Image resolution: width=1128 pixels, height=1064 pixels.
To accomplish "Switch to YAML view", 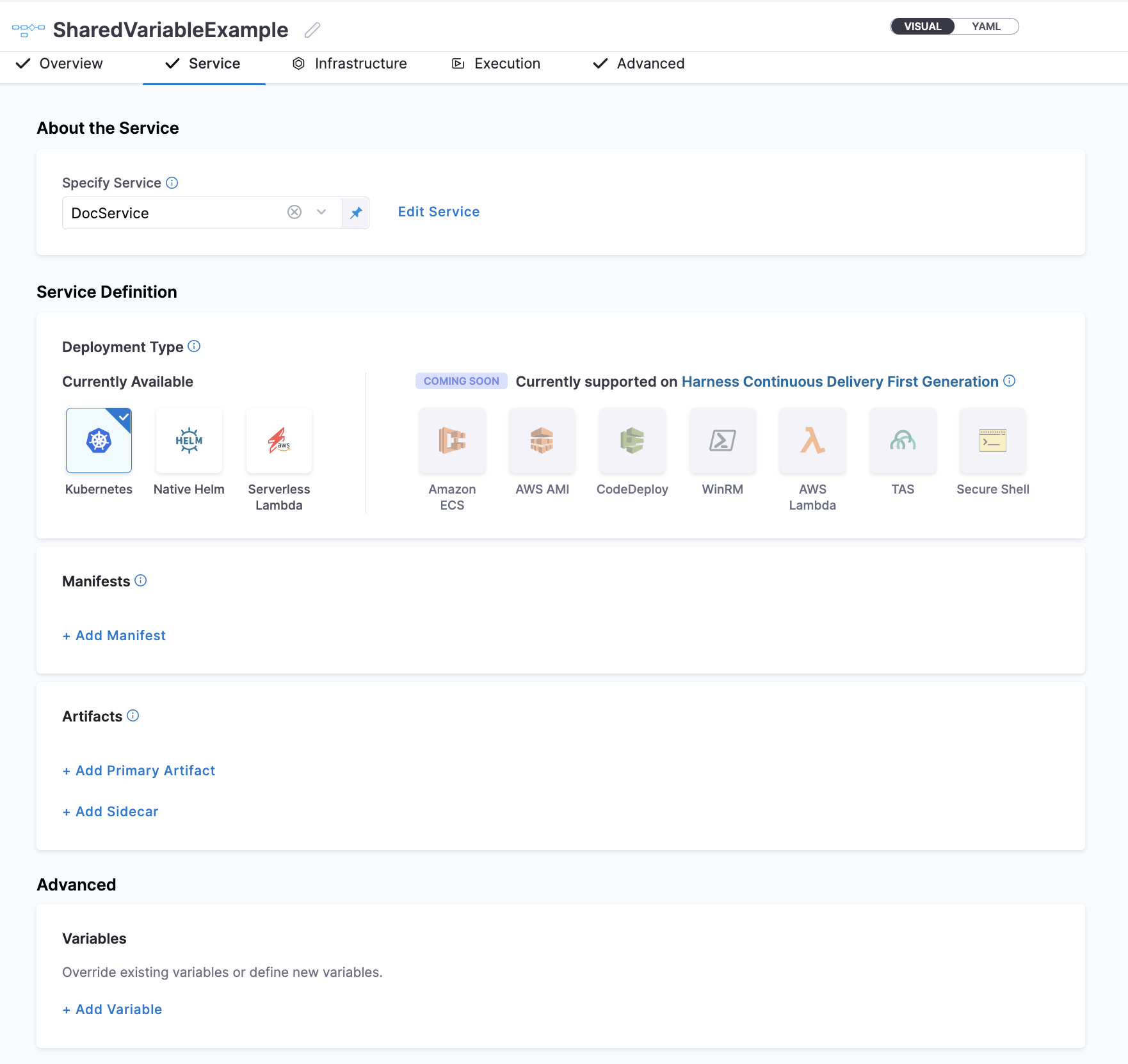I will click(x=986, y=26).
